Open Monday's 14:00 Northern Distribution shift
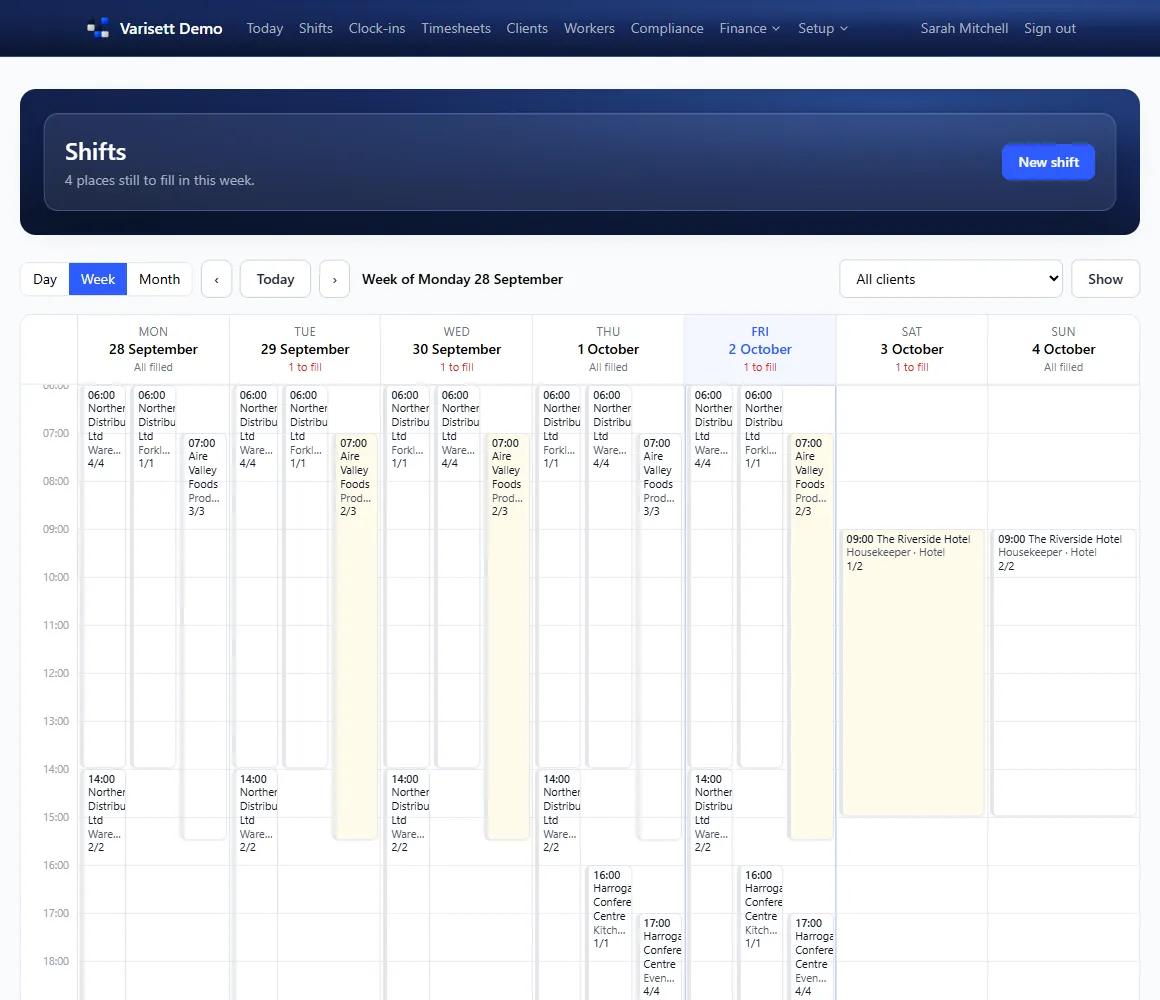This screenshot has width=1160, height=1000. point(104,884)
